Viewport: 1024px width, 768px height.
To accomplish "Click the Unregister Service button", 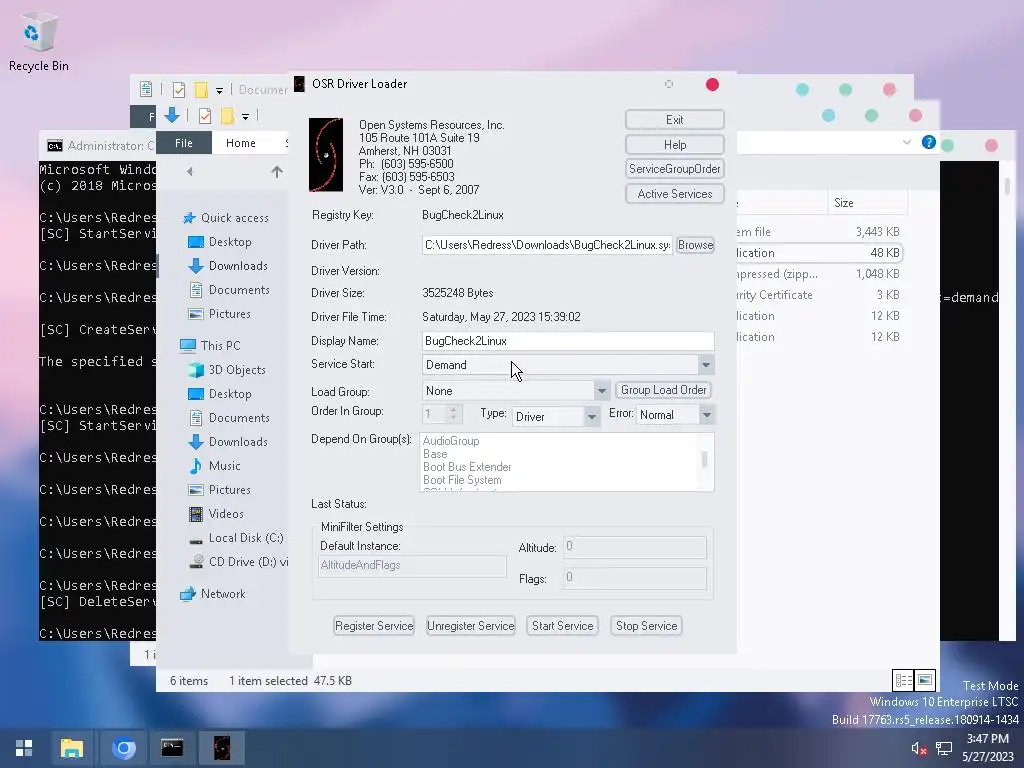I will [470, 626].
